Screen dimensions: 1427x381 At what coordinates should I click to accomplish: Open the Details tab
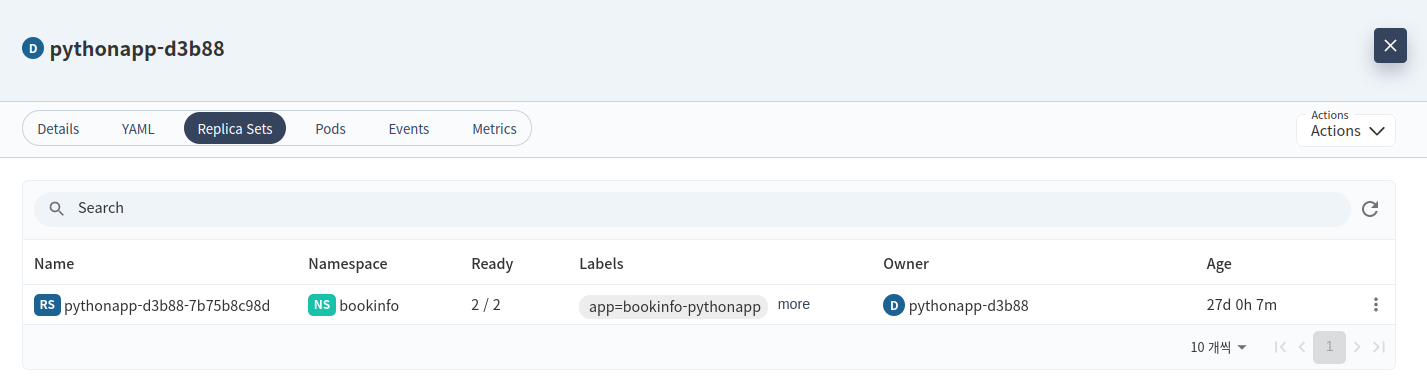(x=58, y=129)
